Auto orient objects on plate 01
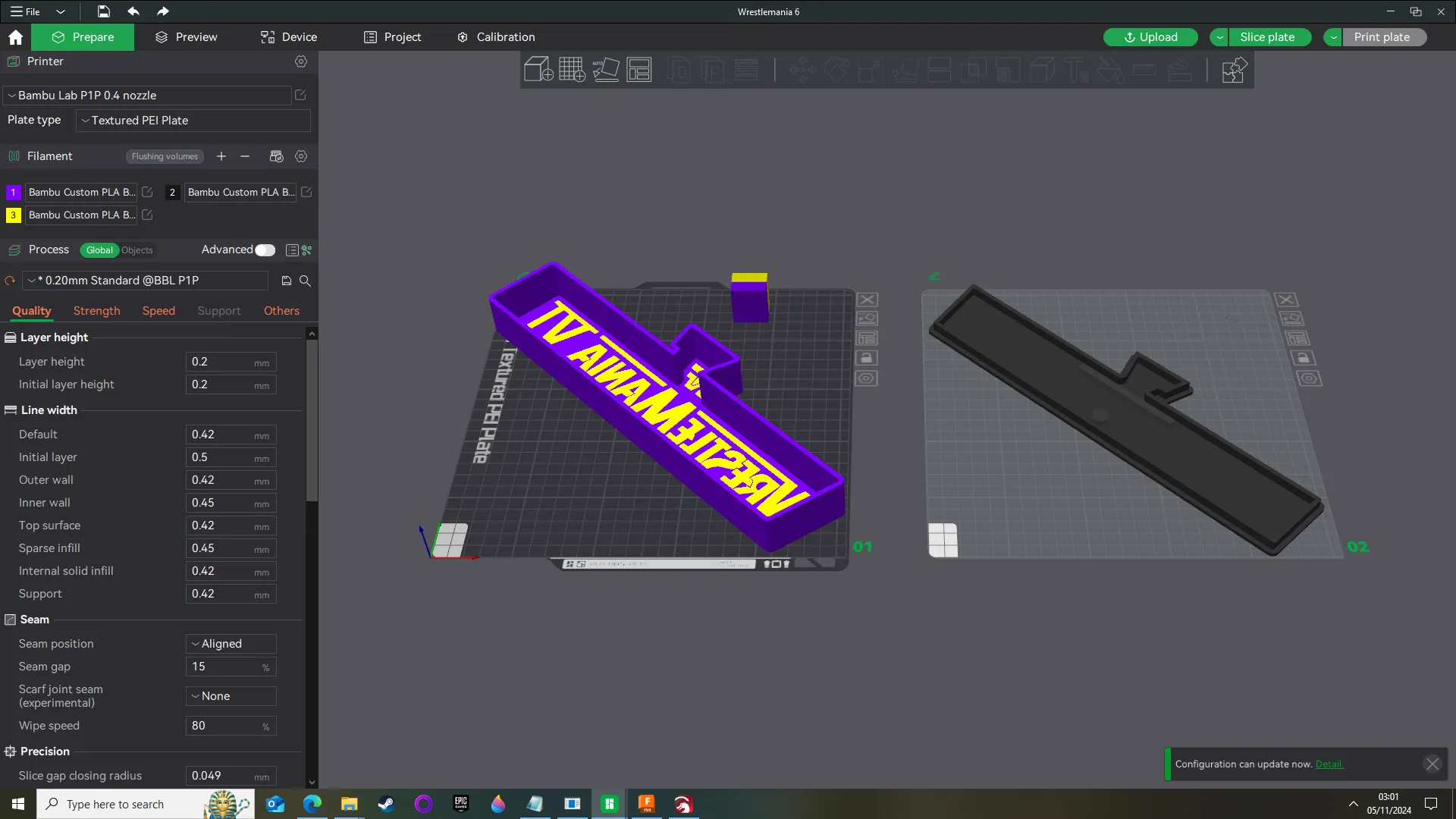Image resolution: width=1456 pixels, height=819 pixels. click(868, 319)
